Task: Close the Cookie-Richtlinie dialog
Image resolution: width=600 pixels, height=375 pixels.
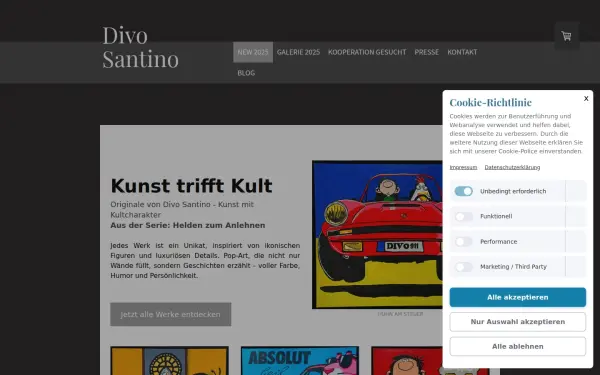Action: (586, 99)
